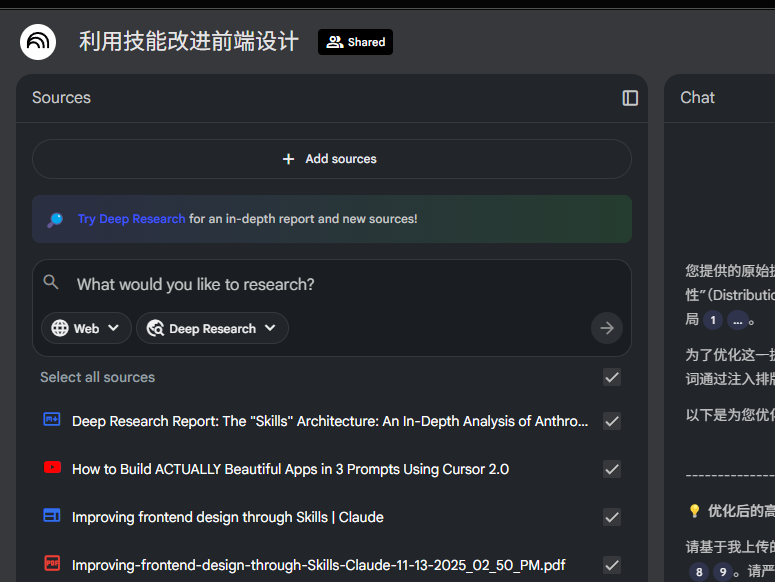Image resolution: width=775 pixels, height=582 pixels.
Task: Uncheck the PDF source checkbox
Action: (x=612, y=565)
